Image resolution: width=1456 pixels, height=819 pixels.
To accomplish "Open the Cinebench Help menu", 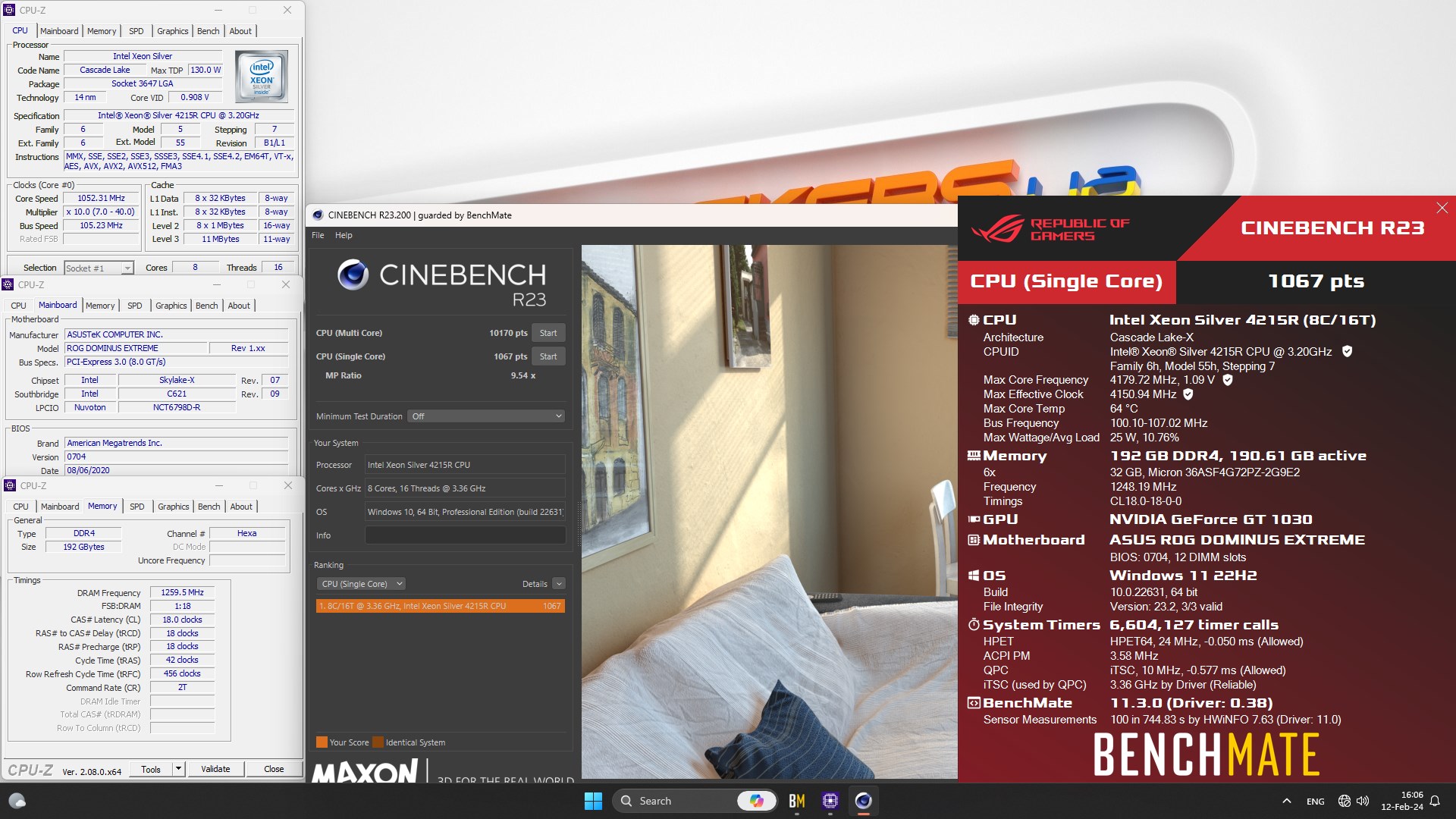I will 344,235.
